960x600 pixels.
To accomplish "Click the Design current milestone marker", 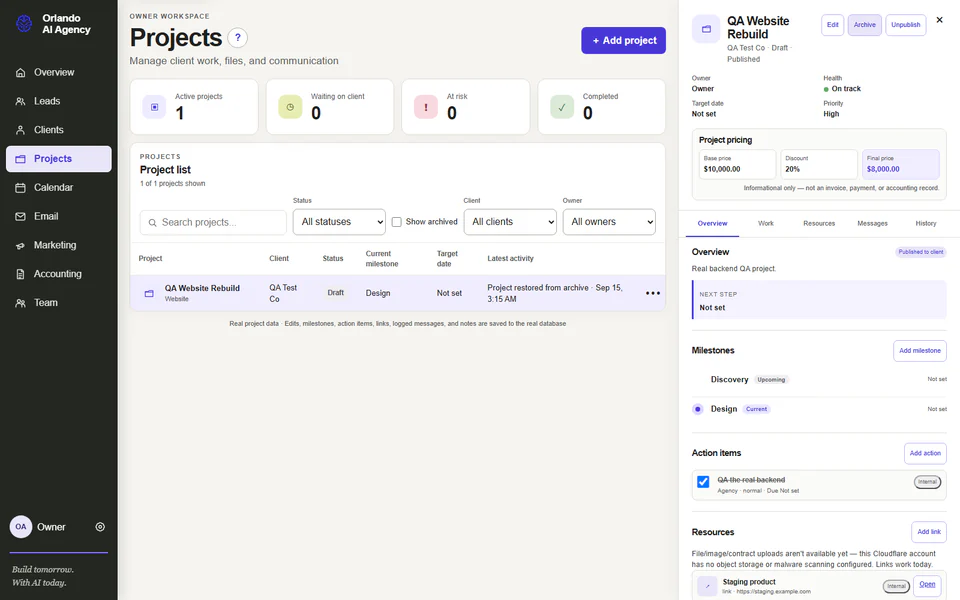I will (x=697, y=409).
